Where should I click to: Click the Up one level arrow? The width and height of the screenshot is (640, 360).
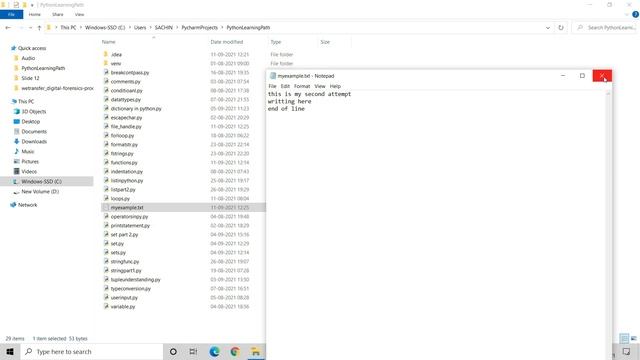[39, 28]
